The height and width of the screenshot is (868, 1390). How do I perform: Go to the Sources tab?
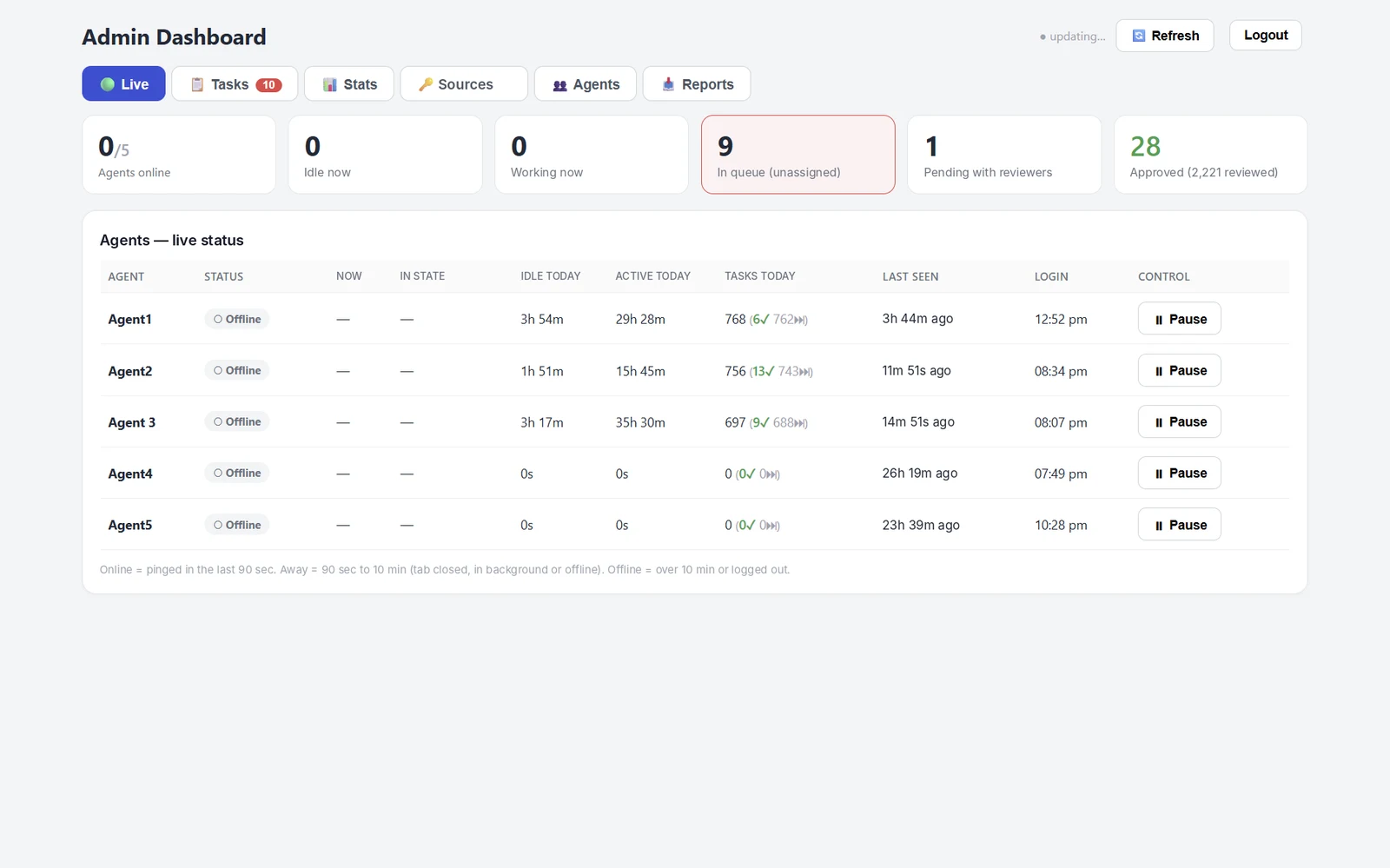(464, 83)
